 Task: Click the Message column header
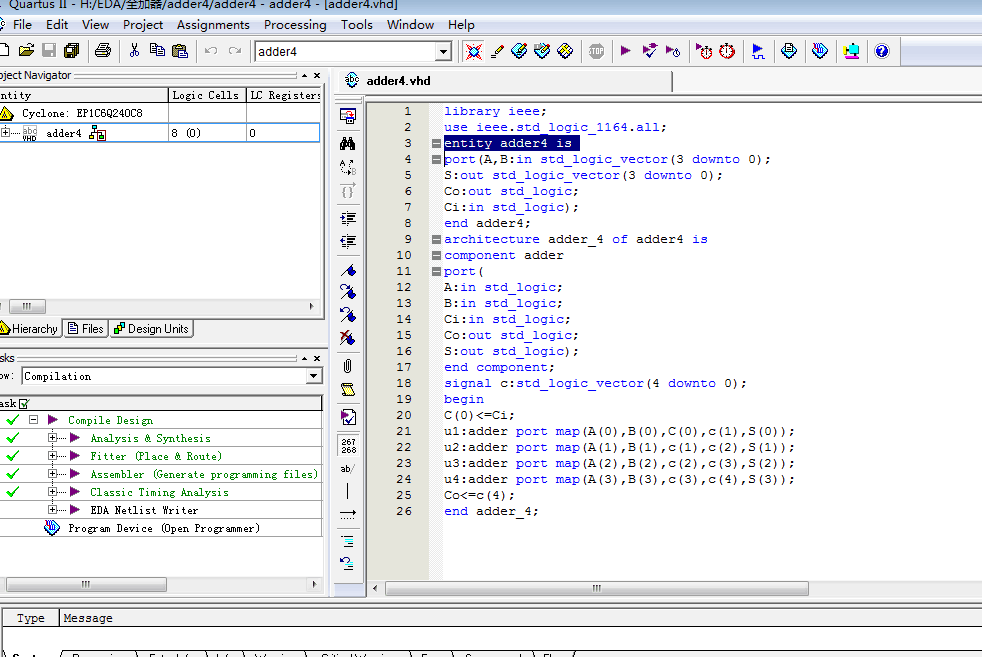(88, 618)
